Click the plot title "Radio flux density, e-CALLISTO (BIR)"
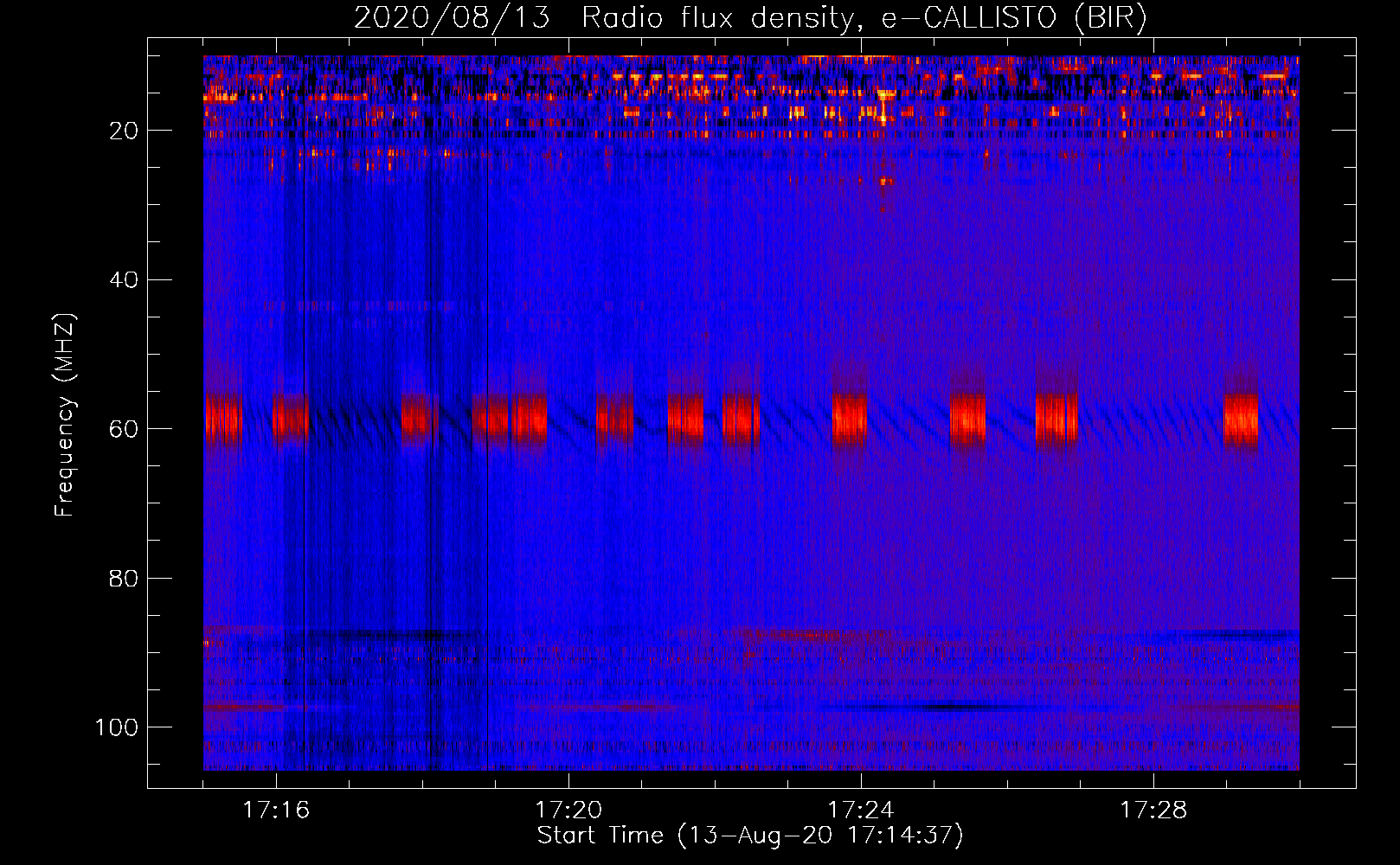This screenshot has height=865, width=1400. click(864, 17)
